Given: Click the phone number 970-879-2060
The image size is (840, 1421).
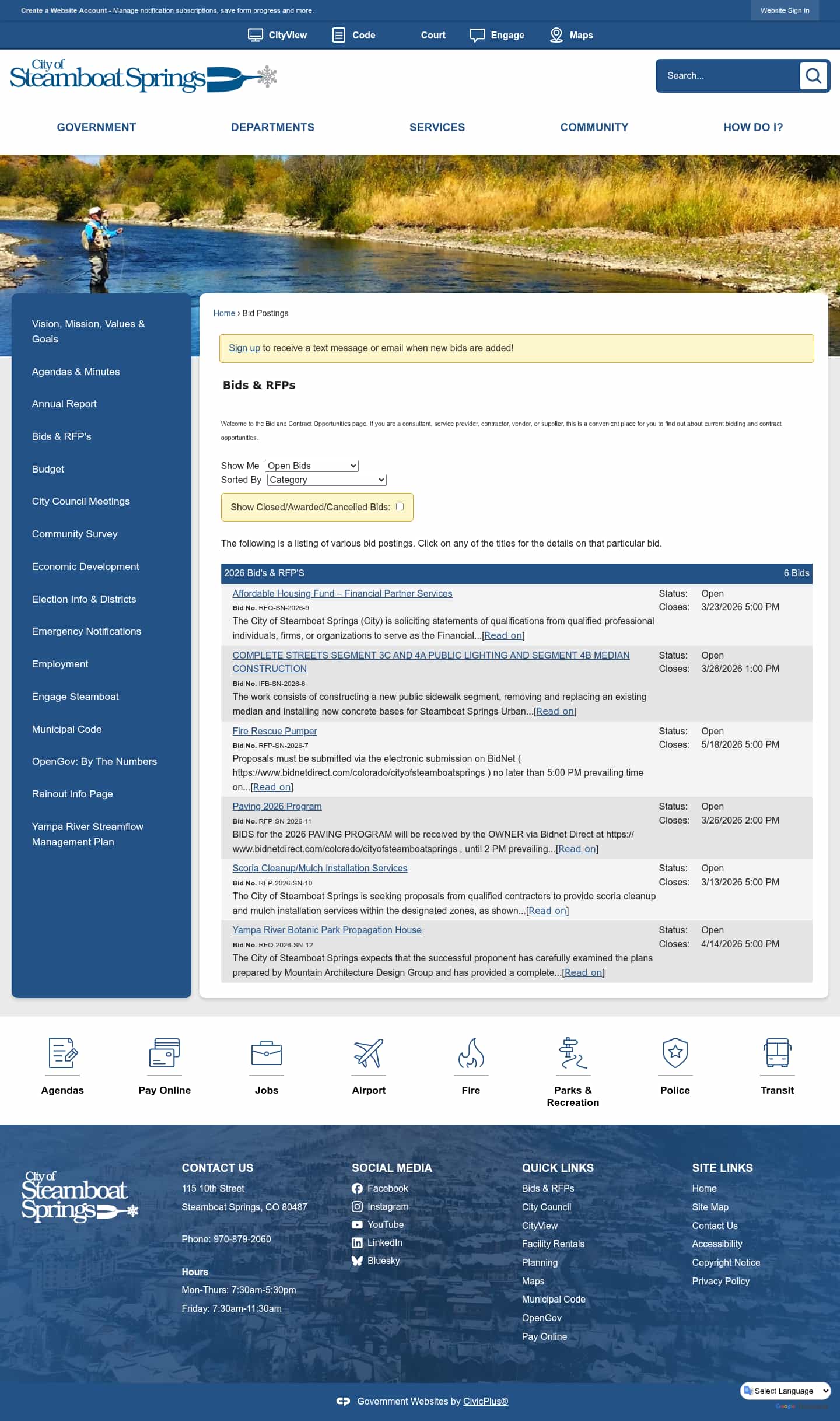Looking at the screenshot, I should click(x=242, y=1239).
